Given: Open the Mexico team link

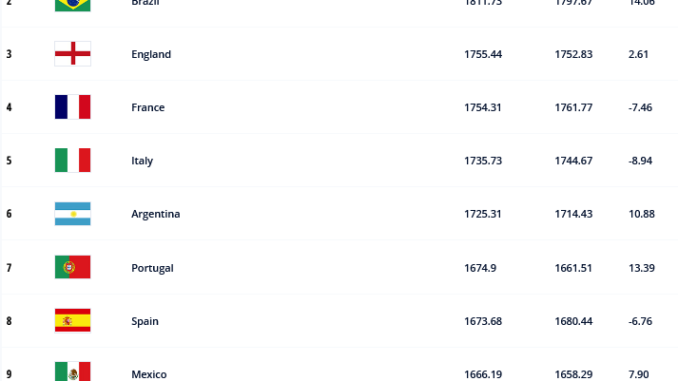Looking at the screenshot, I should tap(149, 374).
